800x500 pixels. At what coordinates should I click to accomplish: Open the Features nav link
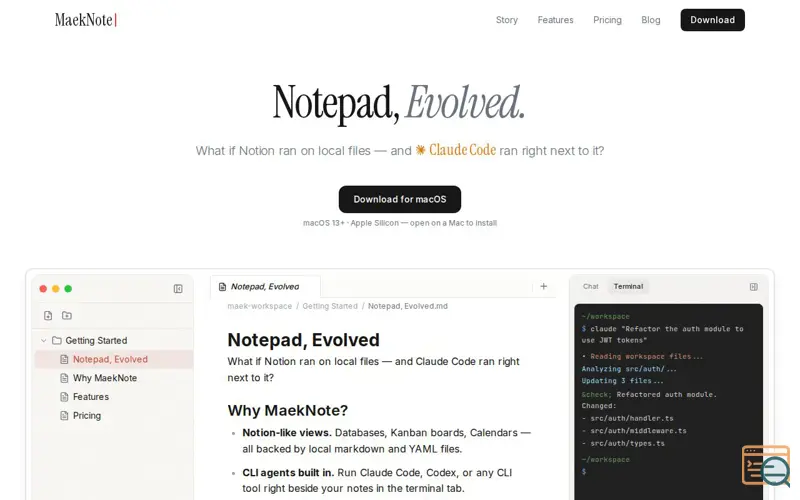pos(555,20)
